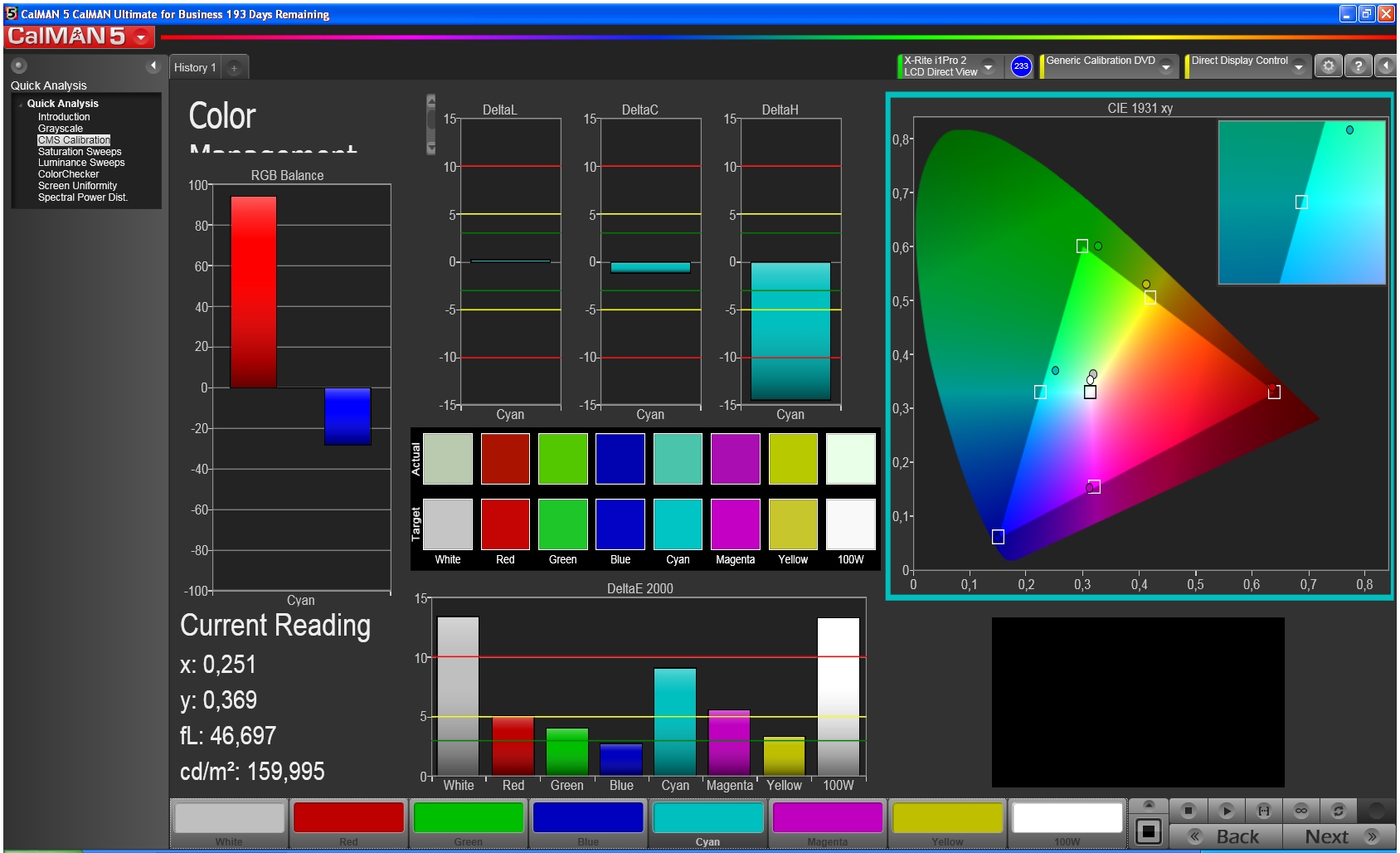Expand the pattern window up-arrow button
The width and height of the screenshot is (1400, 853).
pyautogui.click(x=1149, y=805)
